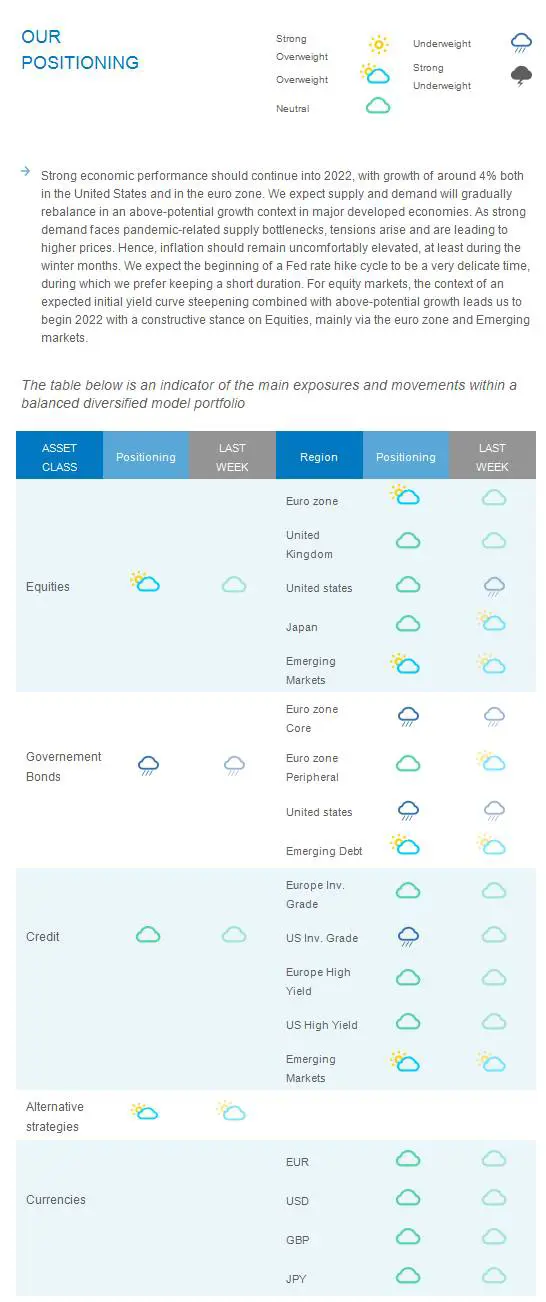Click the Neutral cloud icon in legend
546x1302 pixels.
pyautogui.click(x=378, y=106)
